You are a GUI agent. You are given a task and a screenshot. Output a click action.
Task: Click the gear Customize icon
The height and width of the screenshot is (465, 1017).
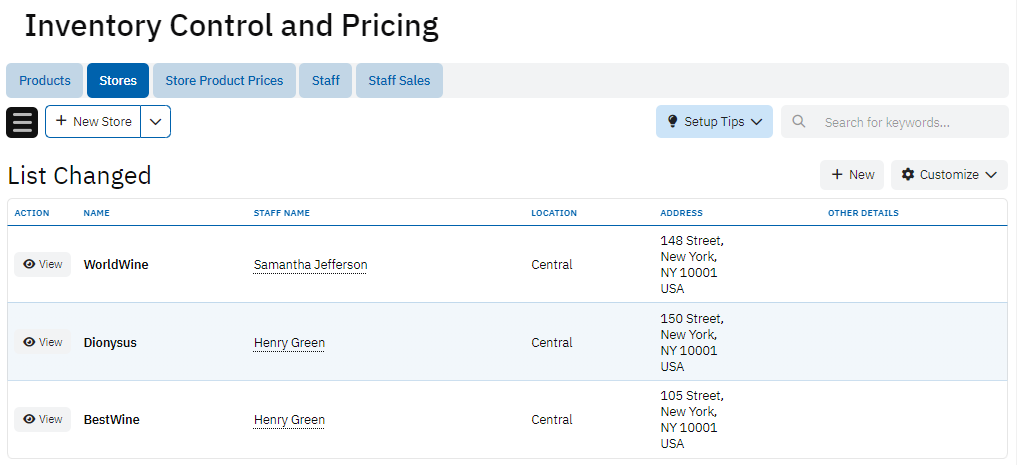point(908,175)
